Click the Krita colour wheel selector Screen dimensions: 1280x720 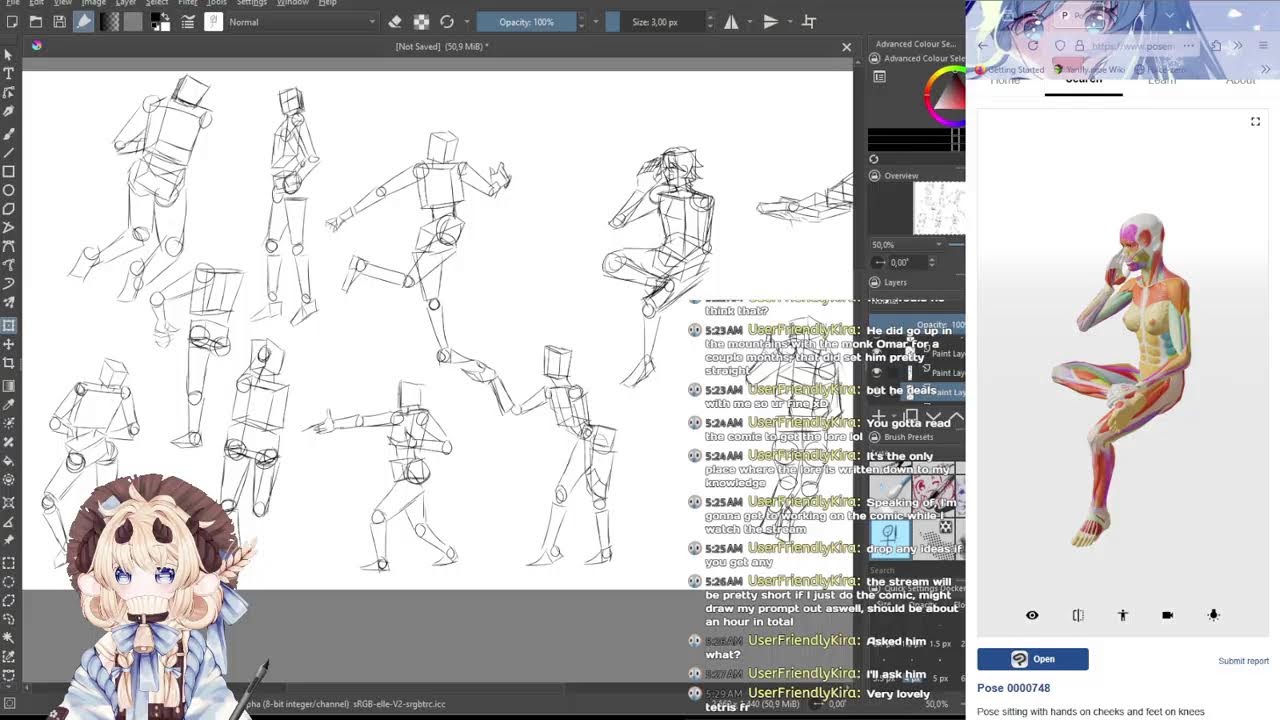pyautogui.click(x=944, y=95)
